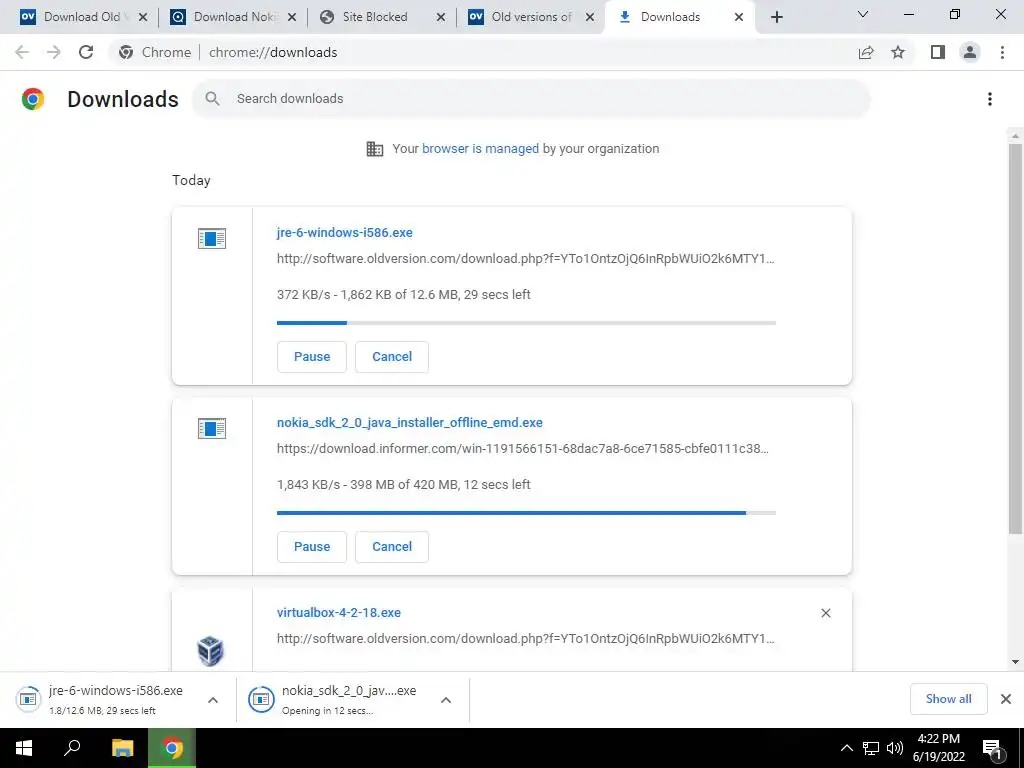Open File Explorer from taskbar
The height and width of the screenshot is (768, 1024).
click(x=122, y=748)
